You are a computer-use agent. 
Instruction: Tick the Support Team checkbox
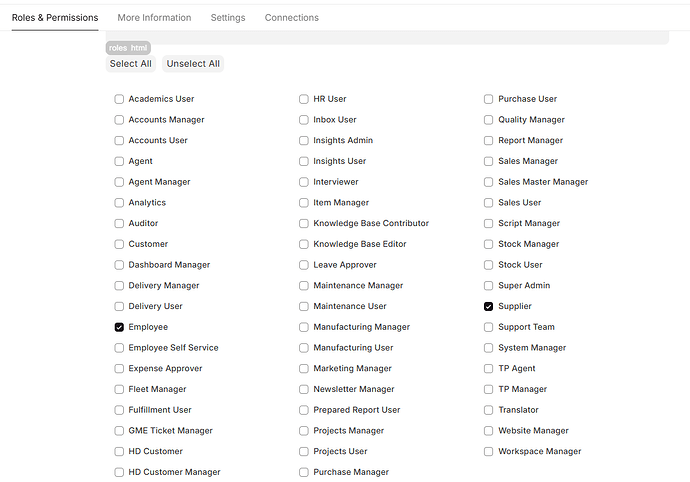tap(488, 327)
